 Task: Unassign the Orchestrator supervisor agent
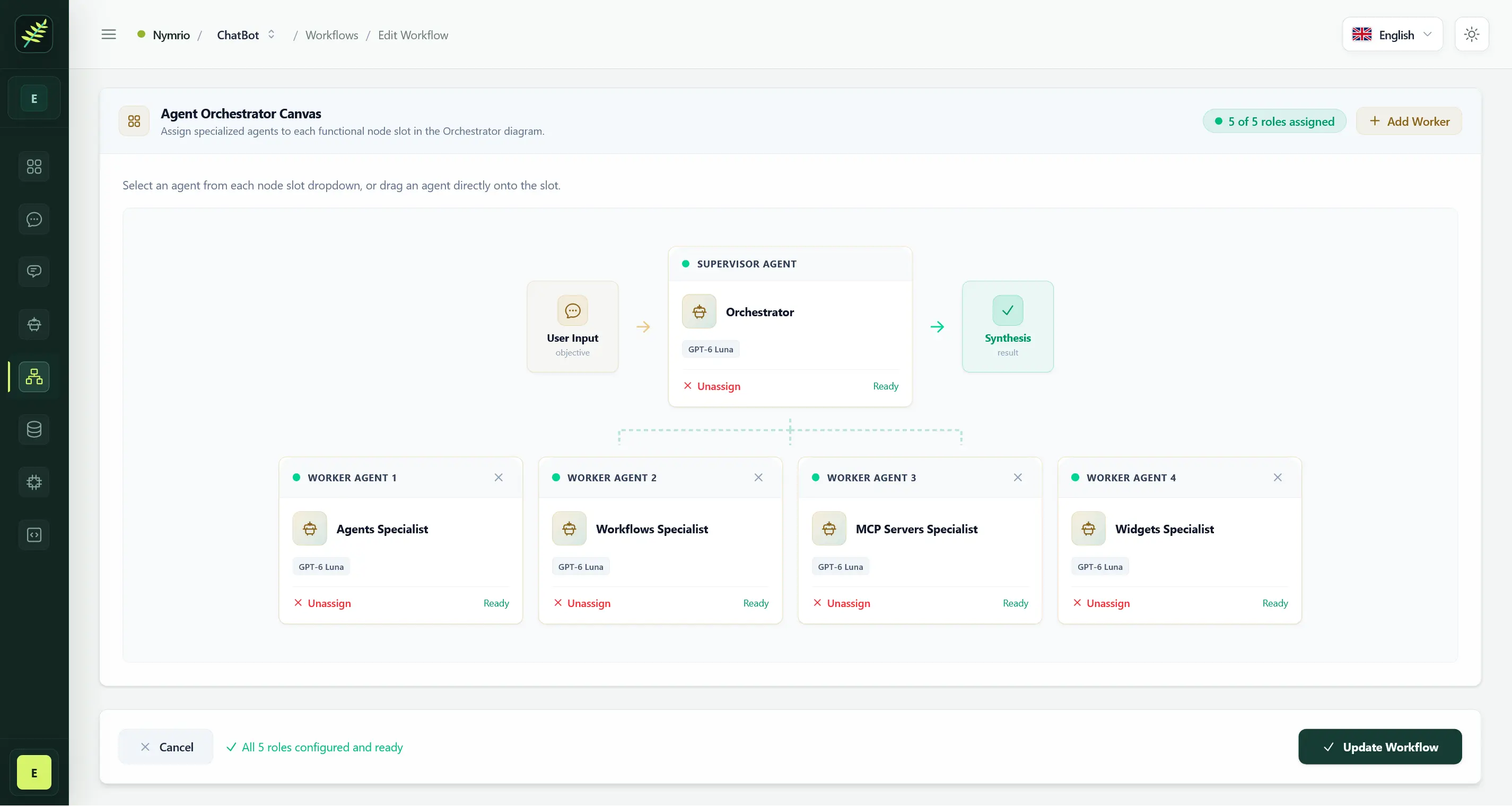coord(712,386)
